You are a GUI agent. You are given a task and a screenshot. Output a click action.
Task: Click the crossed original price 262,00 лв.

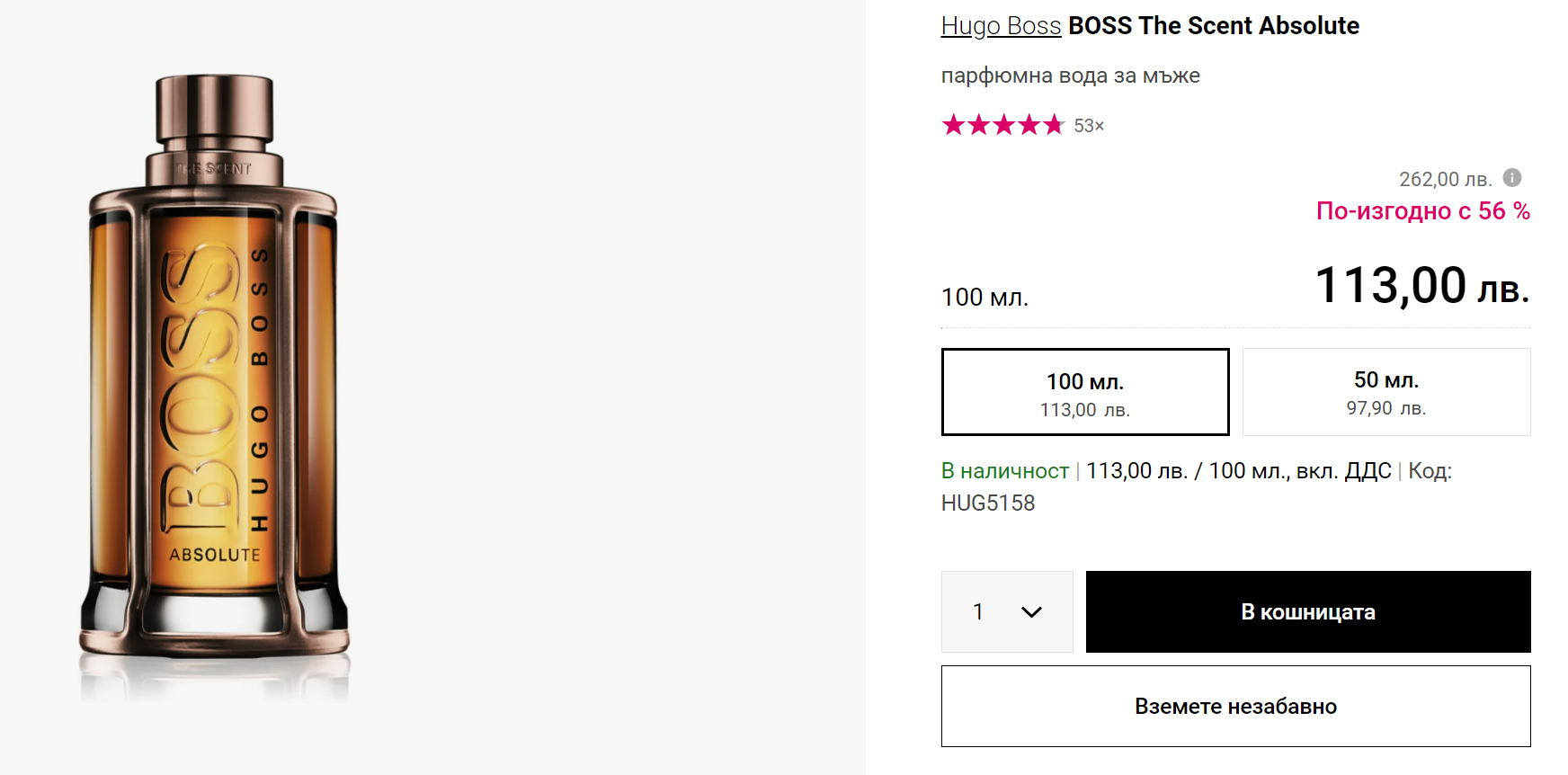(x=1445, y=180)
